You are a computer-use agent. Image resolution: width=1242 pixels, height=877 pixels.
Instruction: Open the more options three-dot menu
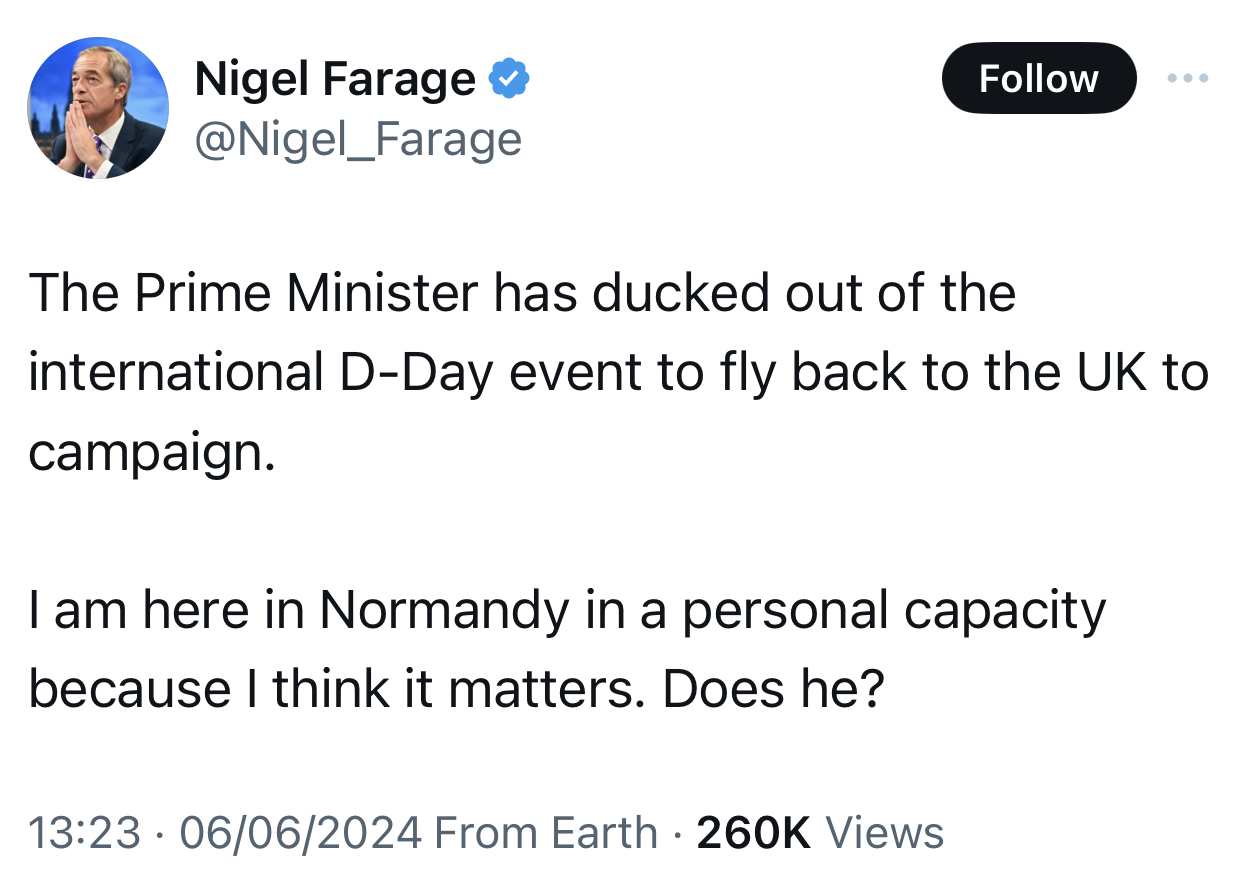tap(1189, 78)
